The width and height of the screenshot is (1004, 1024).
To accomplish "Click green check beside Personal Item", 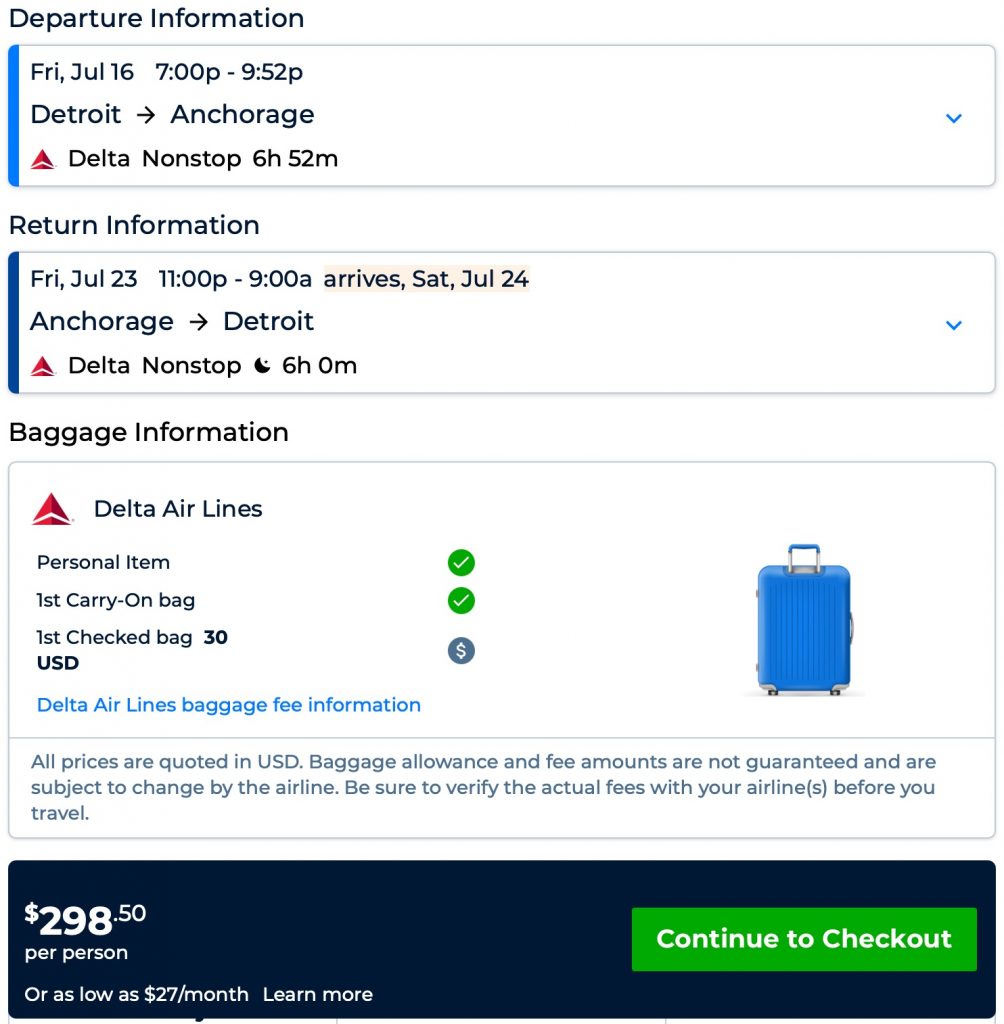I will [461, 563].
